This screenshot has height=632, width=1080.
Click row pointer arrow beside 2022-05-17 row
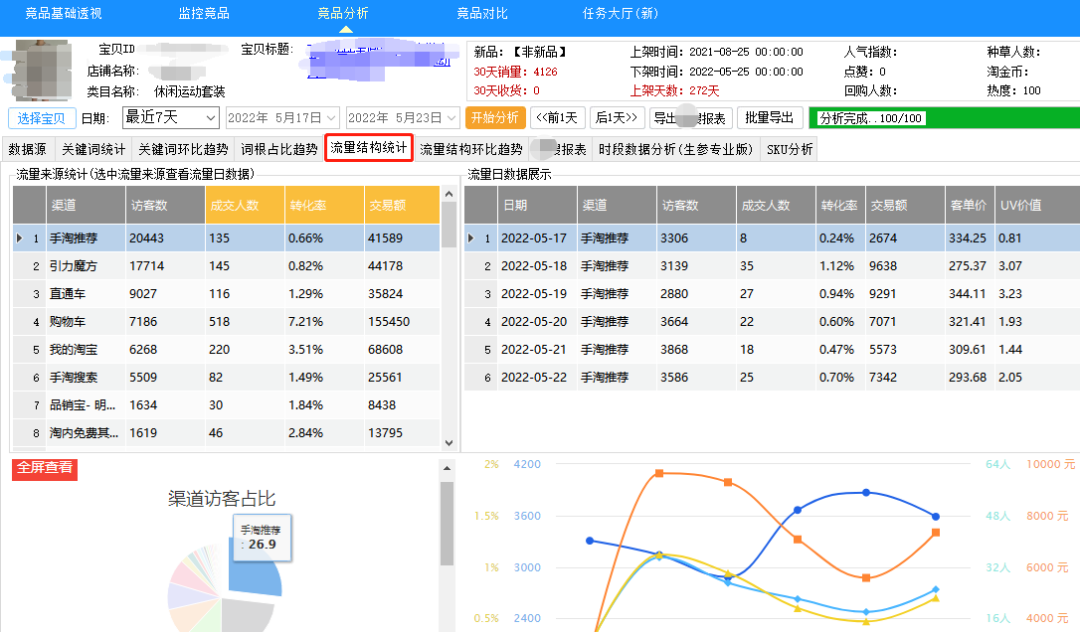[x=472, y=238]
